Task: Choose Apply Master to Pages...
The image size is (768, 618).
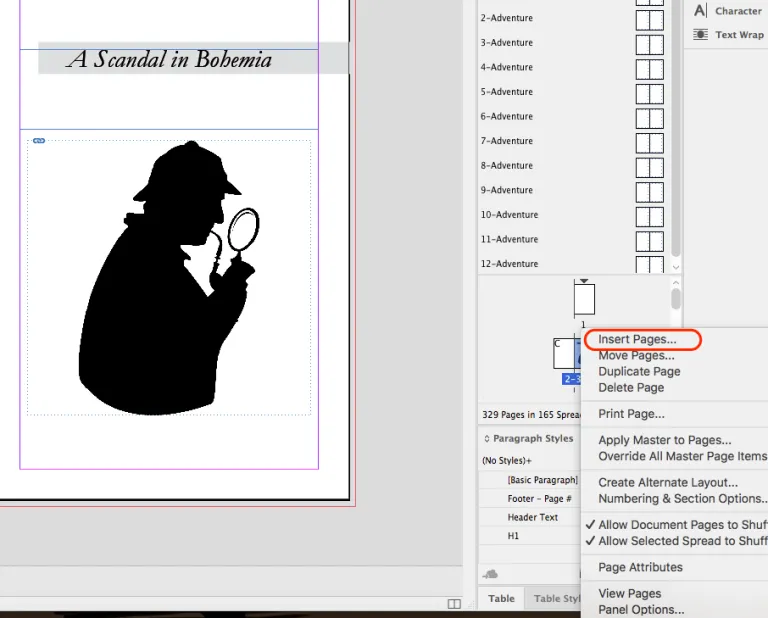Action: 665,440
